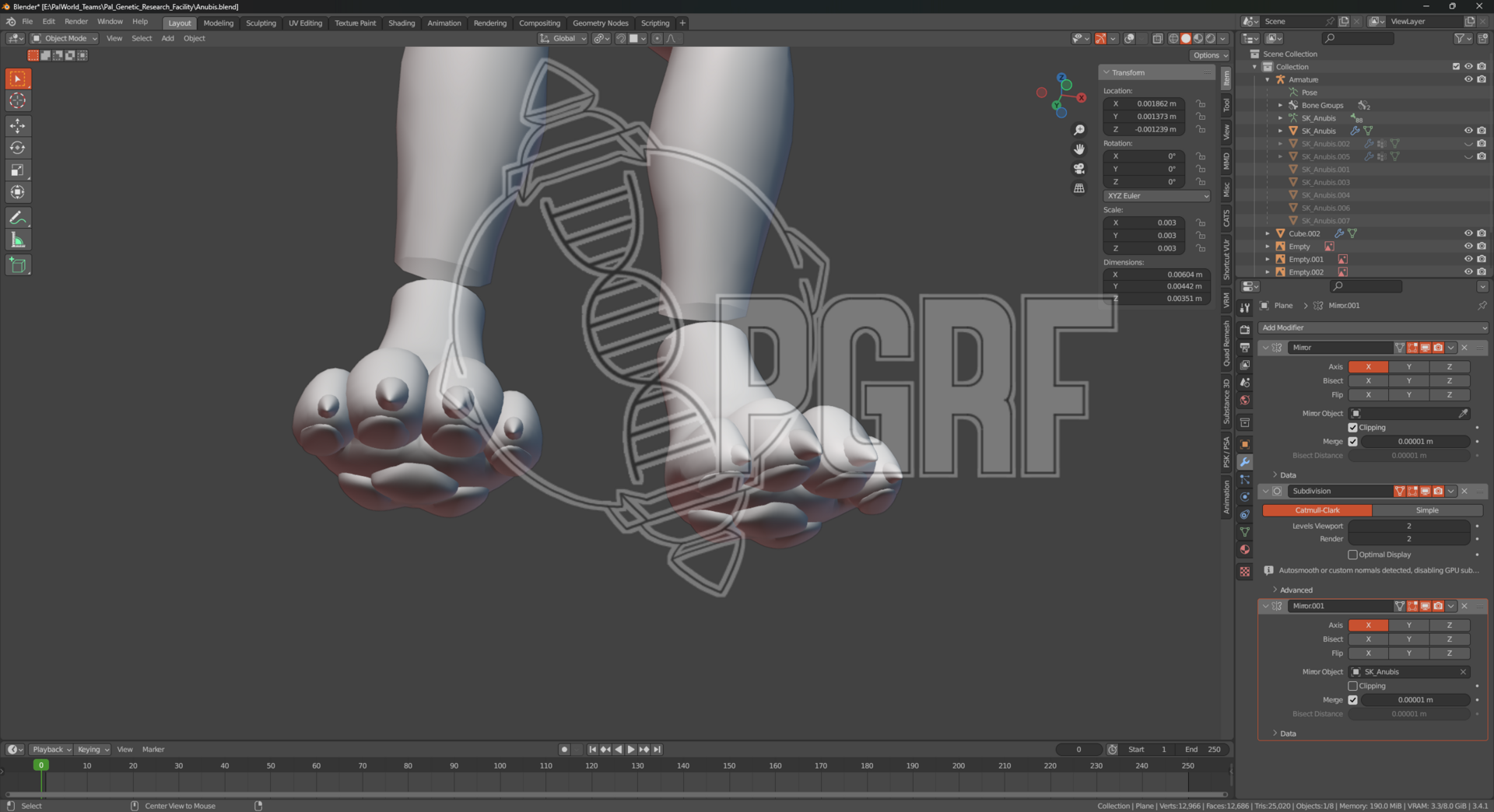
Task: Click the viewport zoom magnifier icon
Action: point(1079,130)
